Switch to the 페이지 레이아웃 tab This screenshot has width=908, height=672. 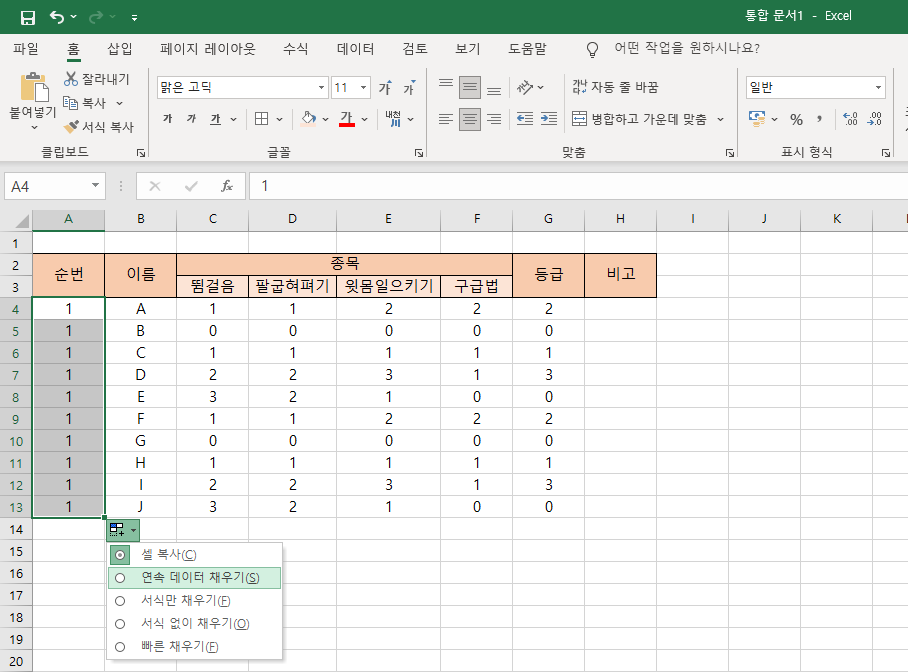(208, 49)
